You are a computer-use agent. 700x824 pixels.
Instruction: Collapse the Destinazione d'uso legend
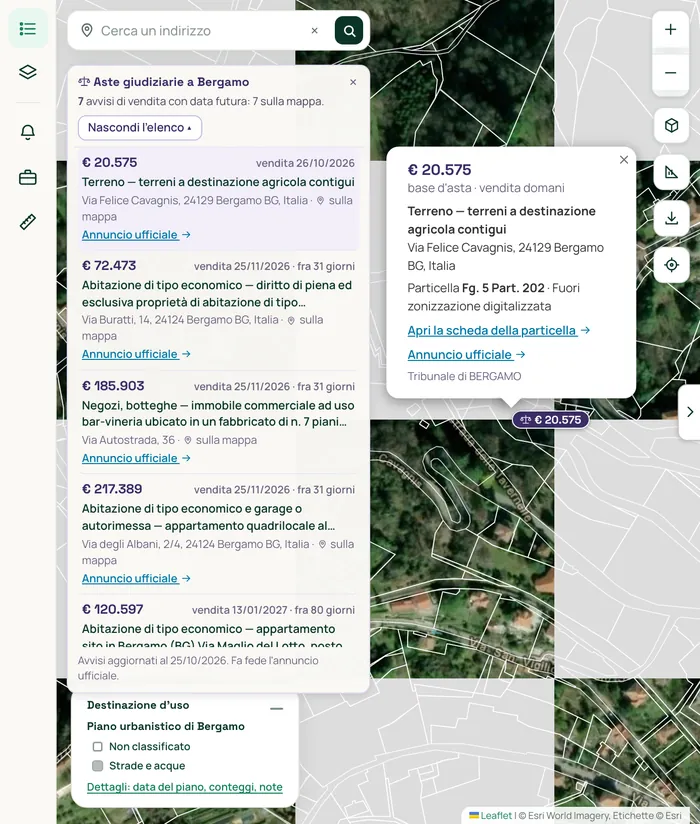point(276,708)
